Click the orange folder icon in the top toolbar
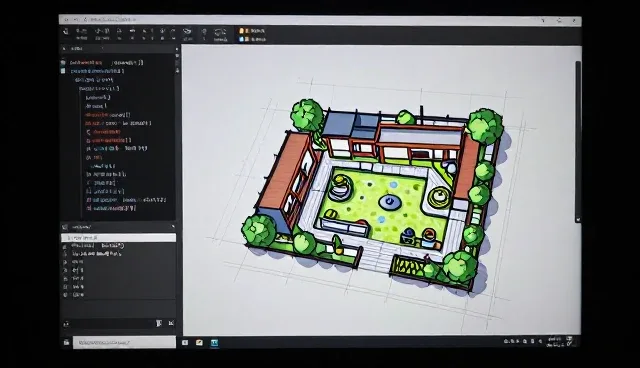This screenshot has width=640, height=368. coord(242,31)
